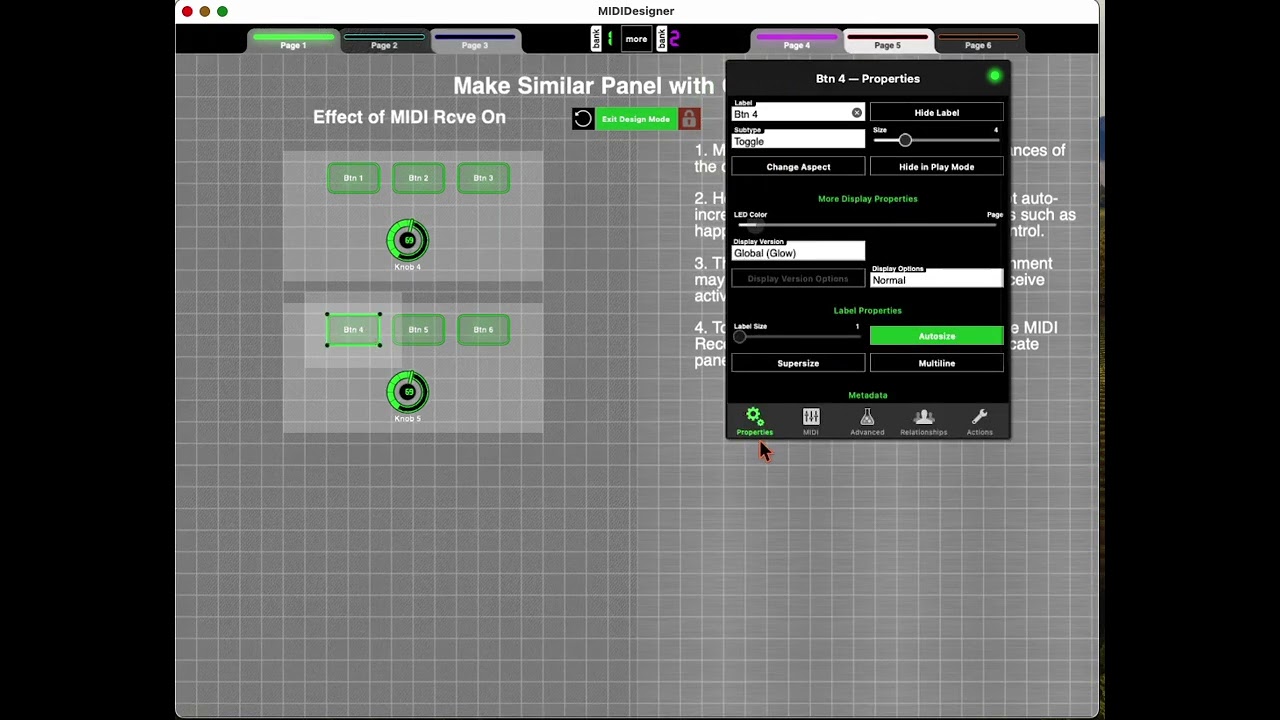Open Display Options Normal dropdown
This screenshot has width=1280, height=720.
[x=937, y=278]
